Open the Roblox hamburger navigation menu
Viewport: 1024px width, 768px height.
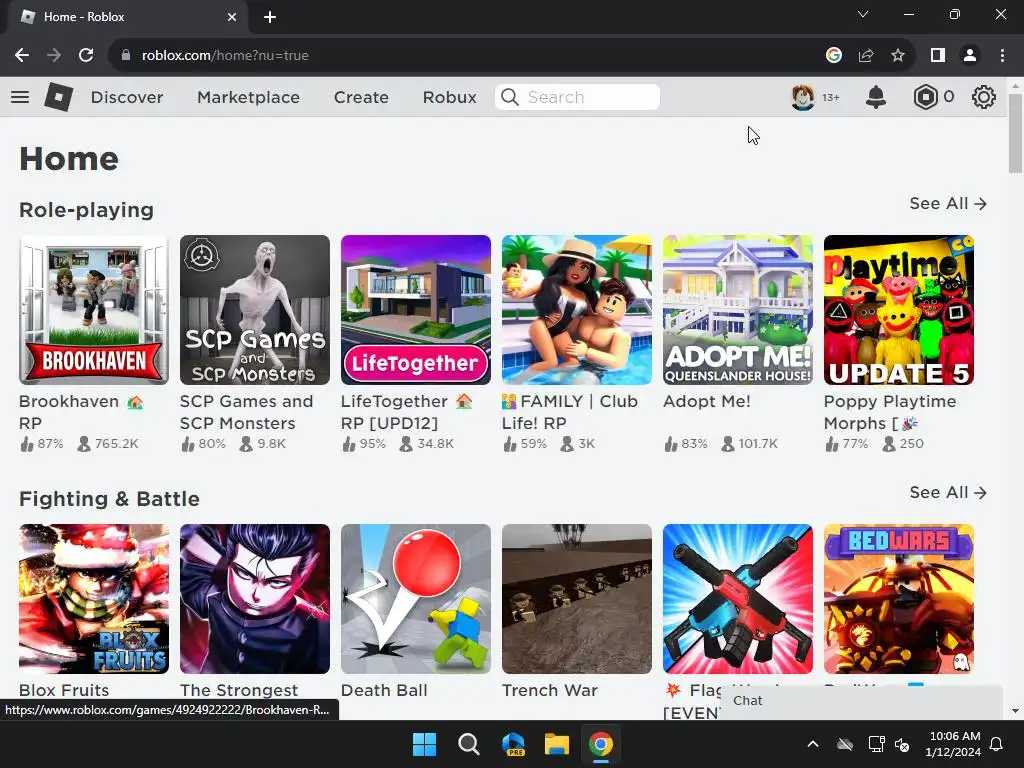(x=20, y=97)
